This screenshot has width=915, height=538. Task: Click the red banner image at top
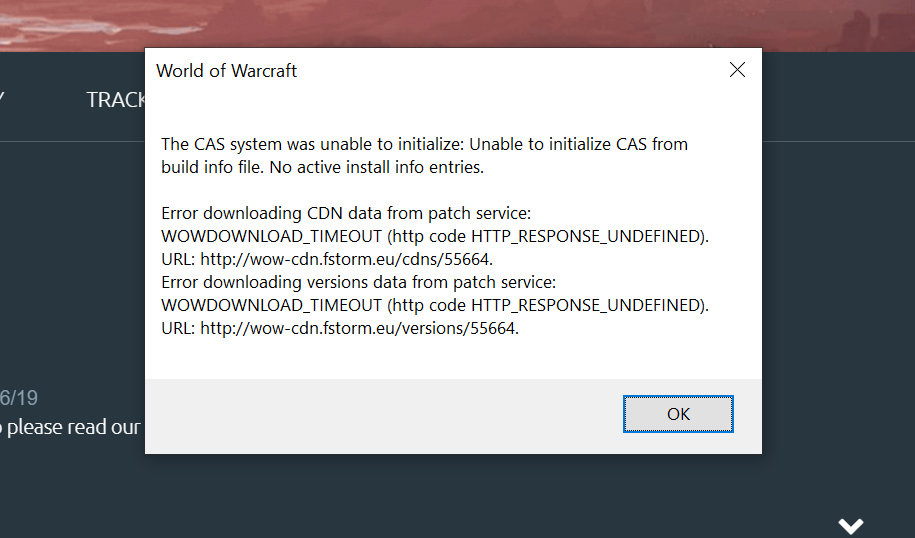pos(450,24)
